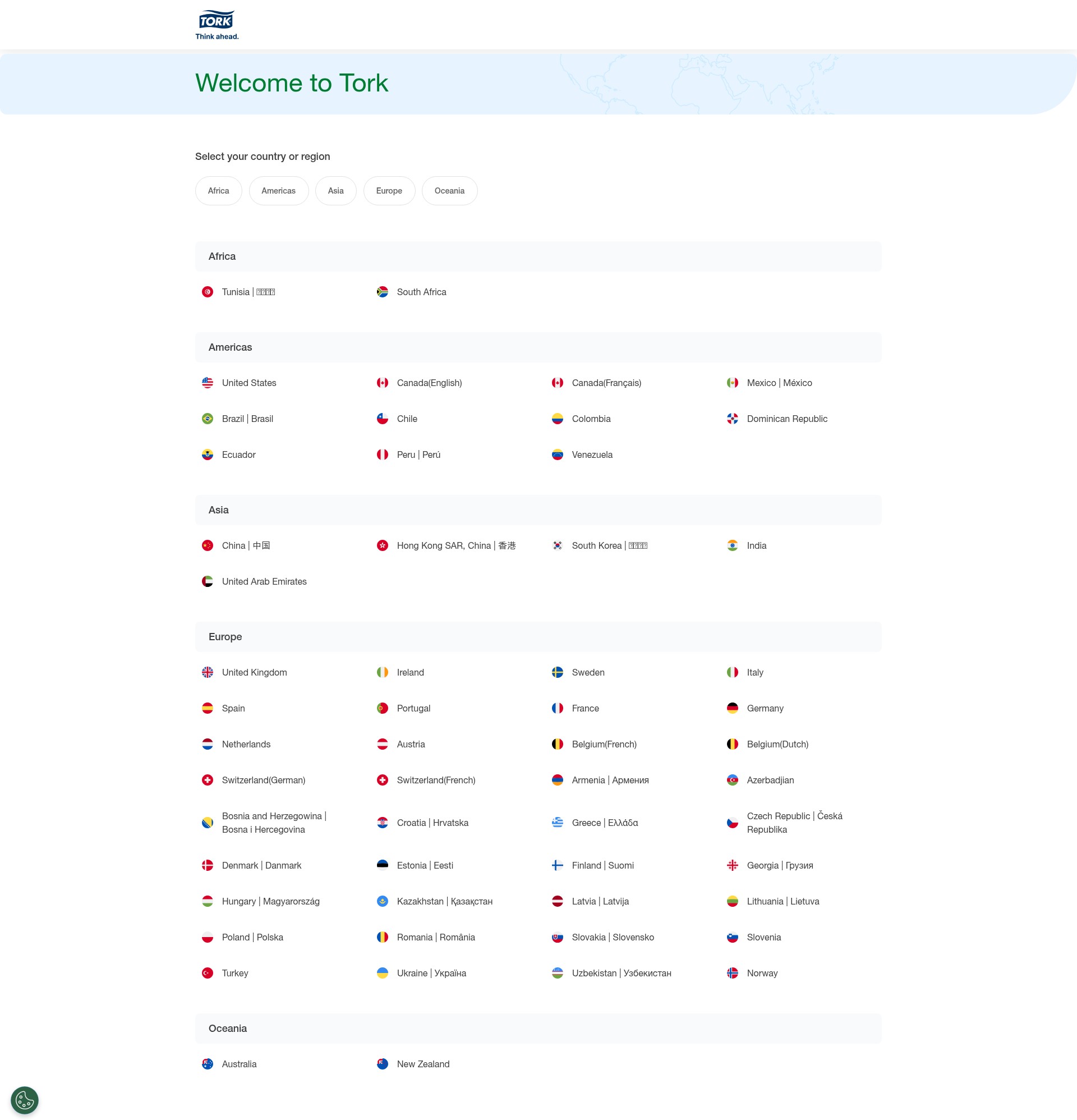Click the Sweden flag icon
Screen dimensions: 1077x1120
click(x=558, y=673)
